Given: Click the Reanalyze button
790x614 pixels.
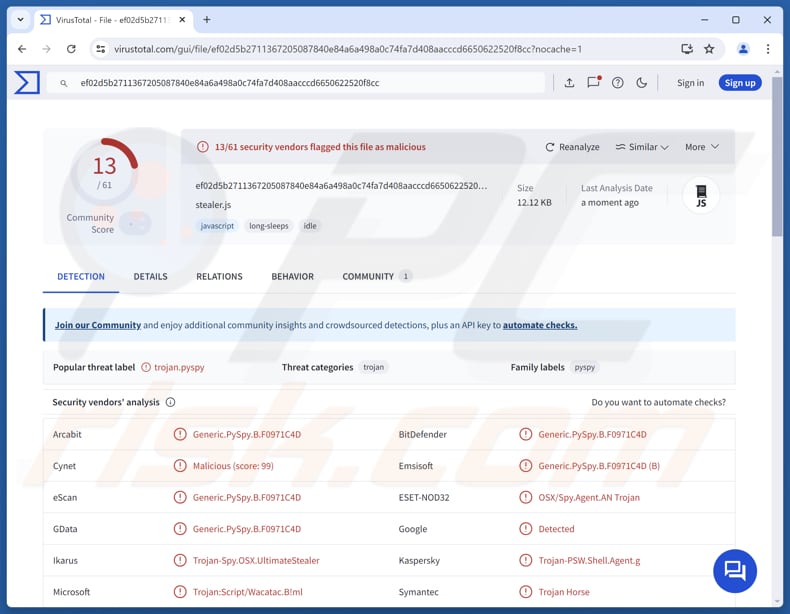Looking at the screenshot, I should coord(572,147).
